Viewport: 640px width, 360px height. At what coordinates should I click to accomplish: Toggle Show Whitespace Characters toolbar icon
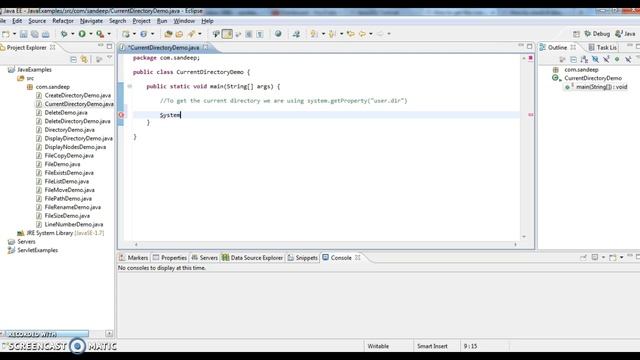260,34
